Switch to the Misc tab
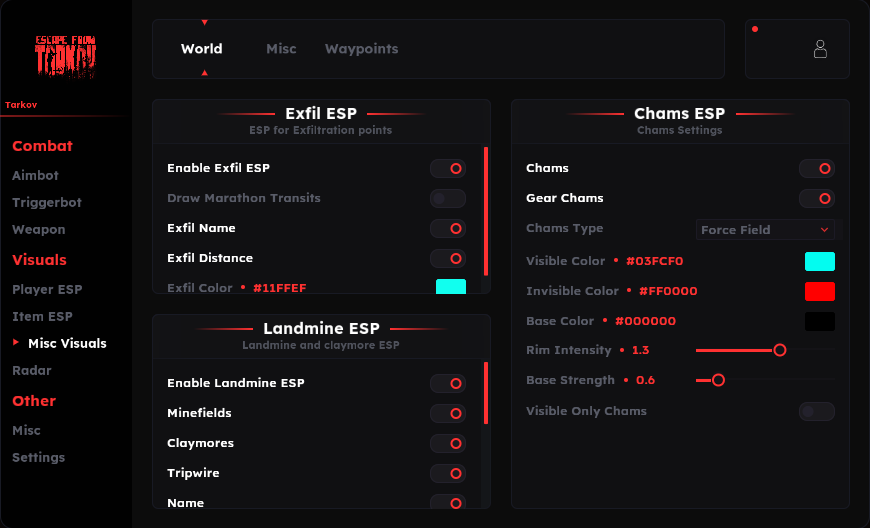Screen dimensions: 870x528 pos(281,49)
